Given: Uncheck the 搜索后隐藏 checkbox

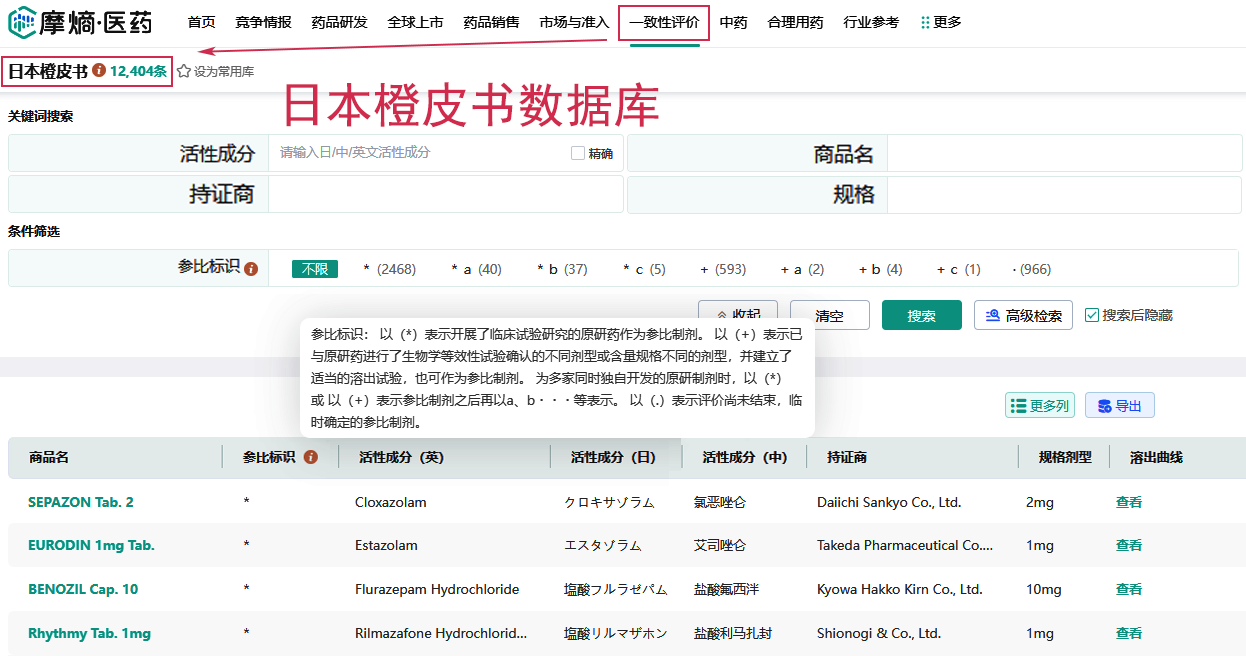Looking at the screenshot, I should click(1092, 315).
